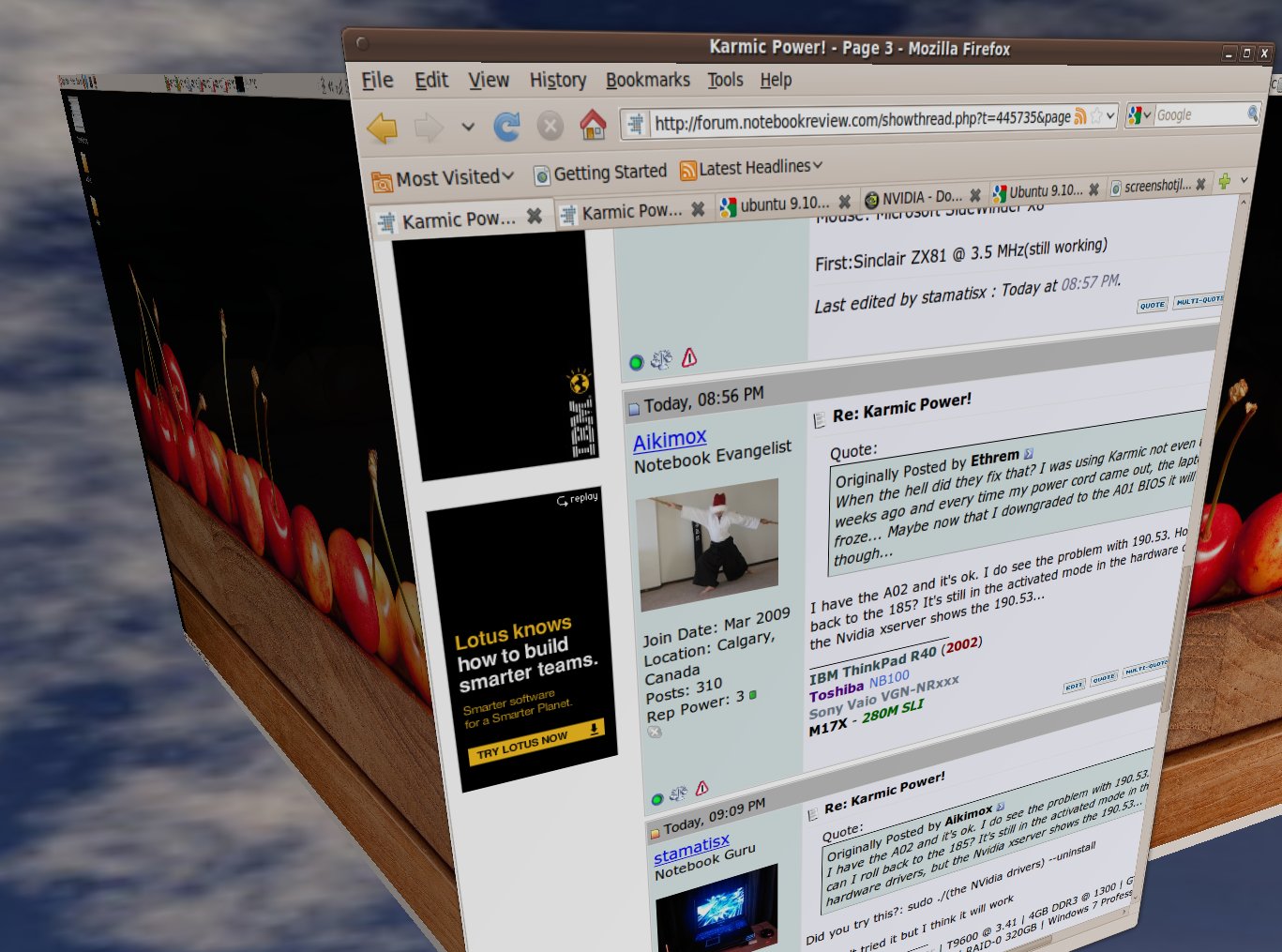This screenshot has height=952, width=1282.
Task: Click the site identity icon in URL bar
Action: point(636,124)
